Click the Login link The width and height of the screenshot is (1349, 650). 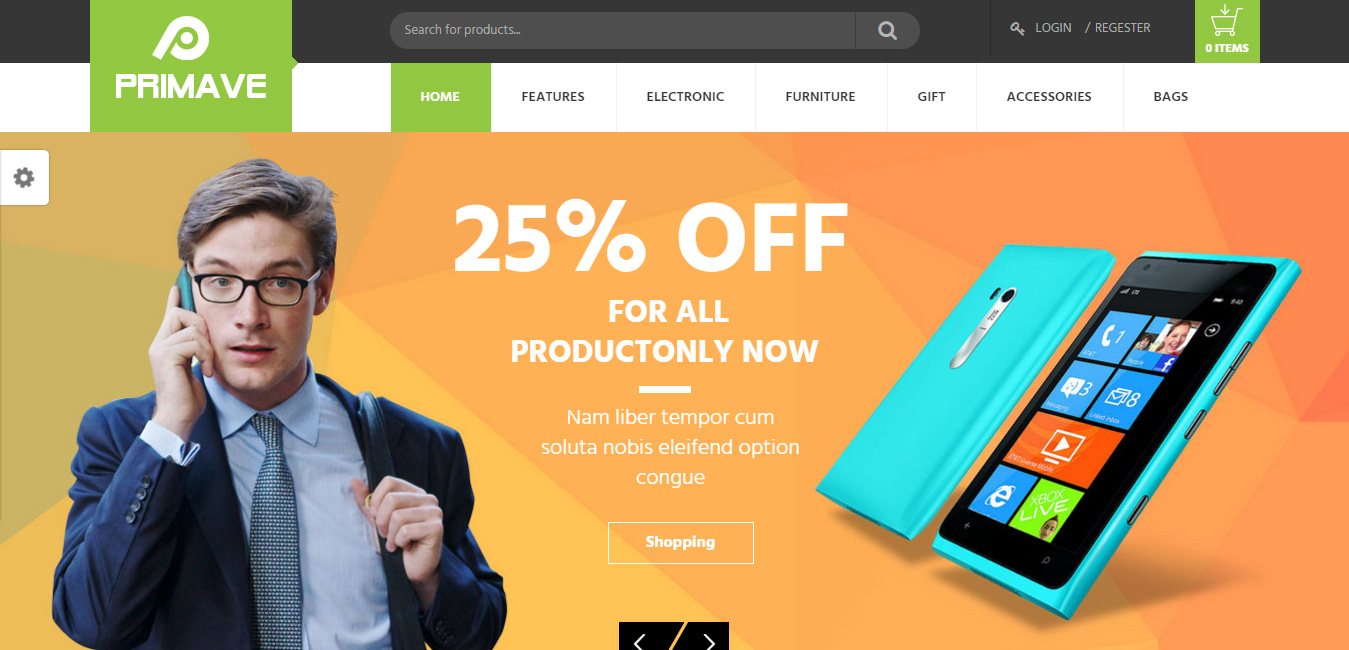tap(1053, 28)
